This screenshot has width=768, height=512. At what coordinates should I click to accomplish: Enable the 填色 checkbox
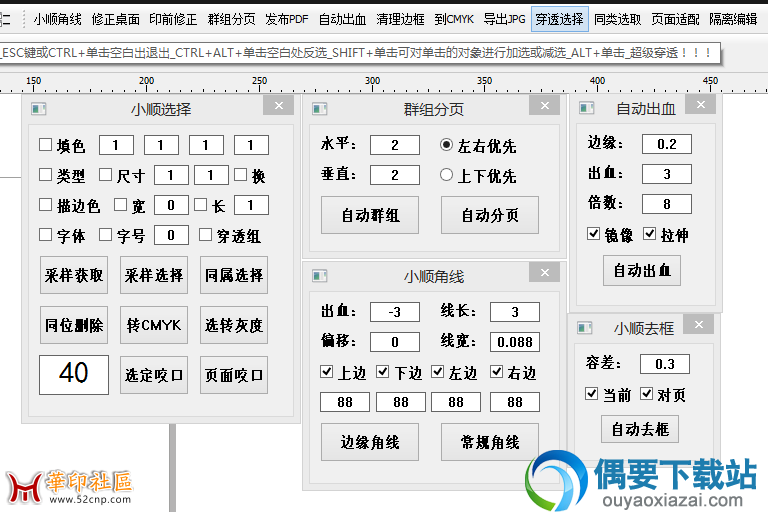46,145
